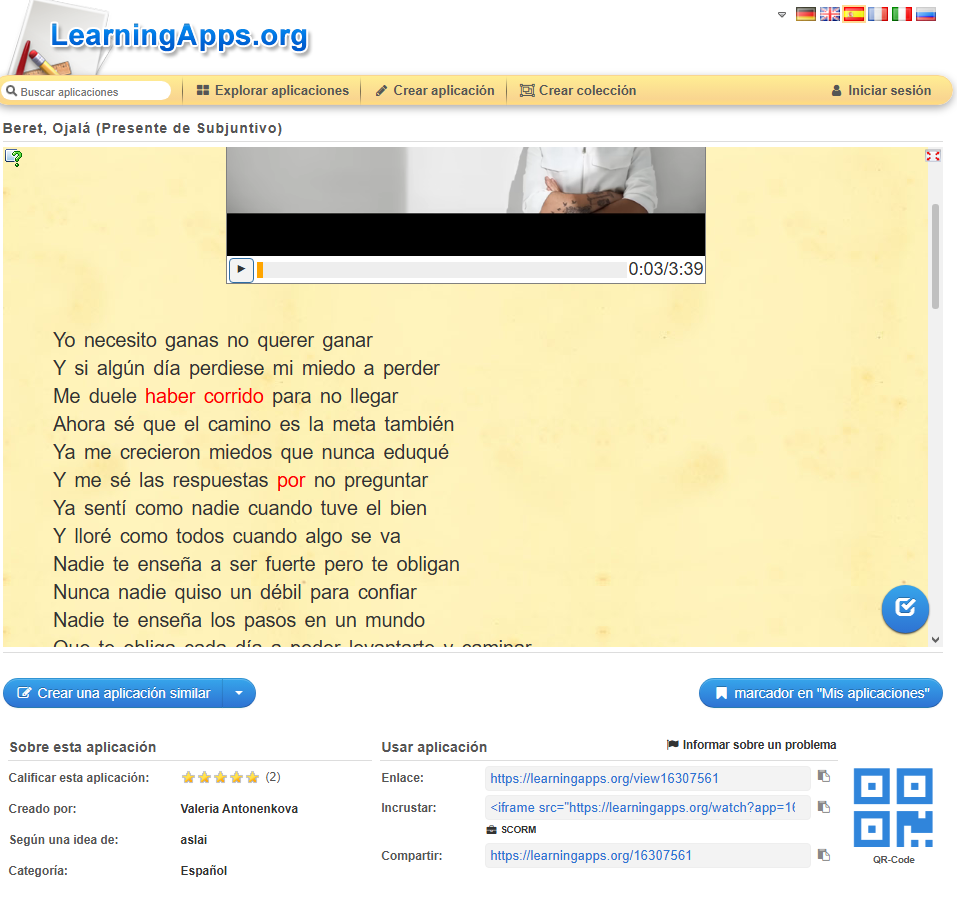Select the French flag language icon
The width and height of the screenshot is (957, 916).
pyautogui.click(x=878, y=14)
